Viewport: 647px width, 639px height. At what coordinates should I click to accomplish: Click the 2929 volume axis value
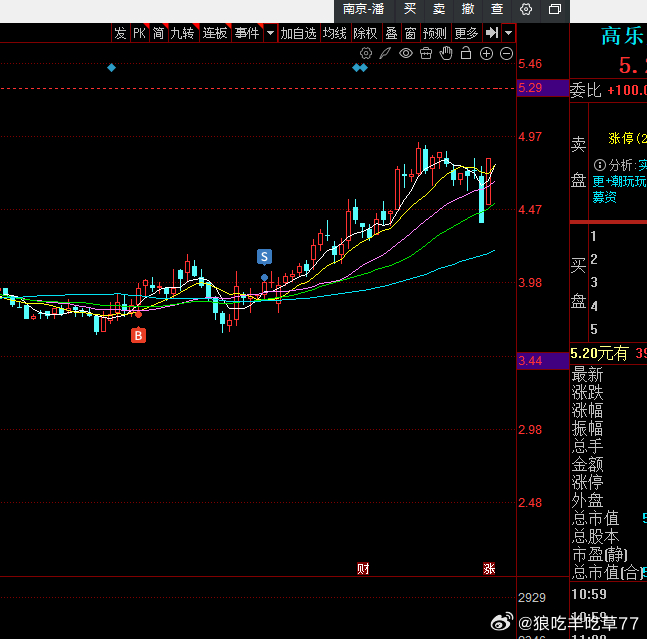click(532, 597)
